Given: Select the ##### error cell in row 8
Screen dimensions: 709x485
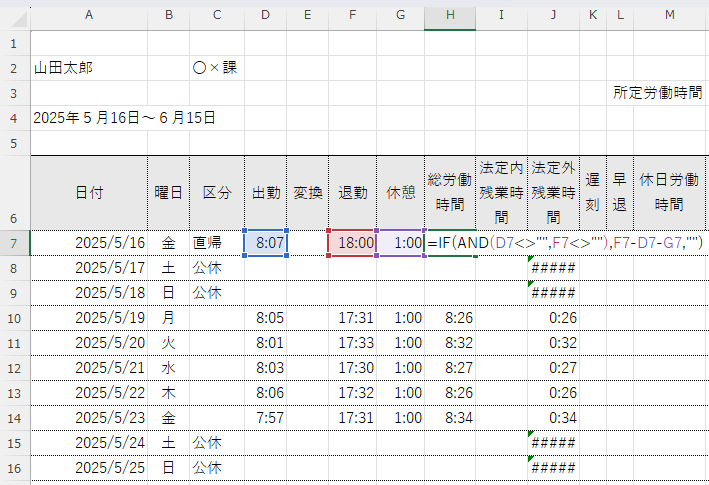Looking at the screenshot, I should 553,268.
